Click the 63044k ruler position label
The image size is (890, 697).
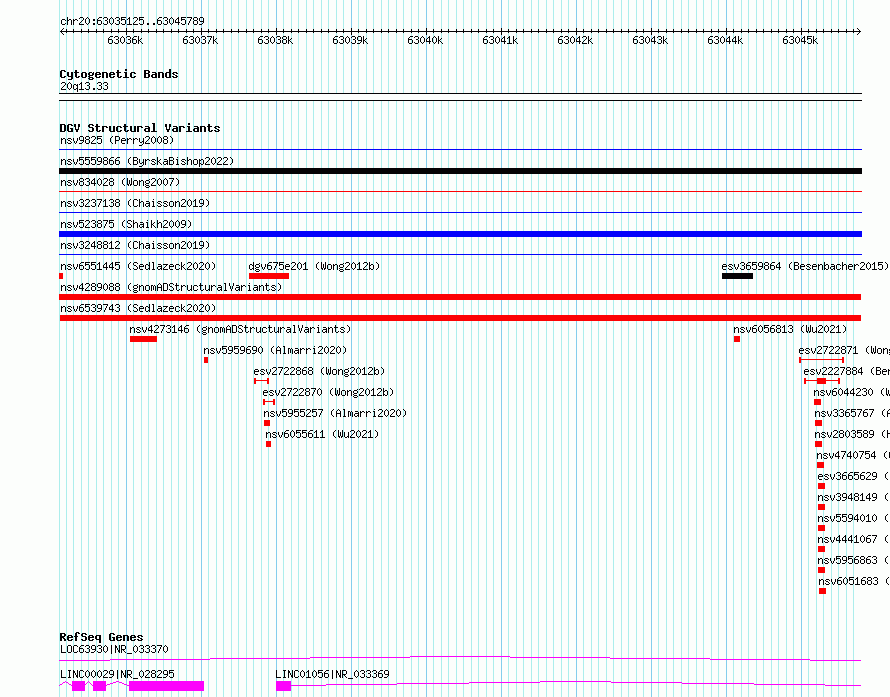click(725, 40)
